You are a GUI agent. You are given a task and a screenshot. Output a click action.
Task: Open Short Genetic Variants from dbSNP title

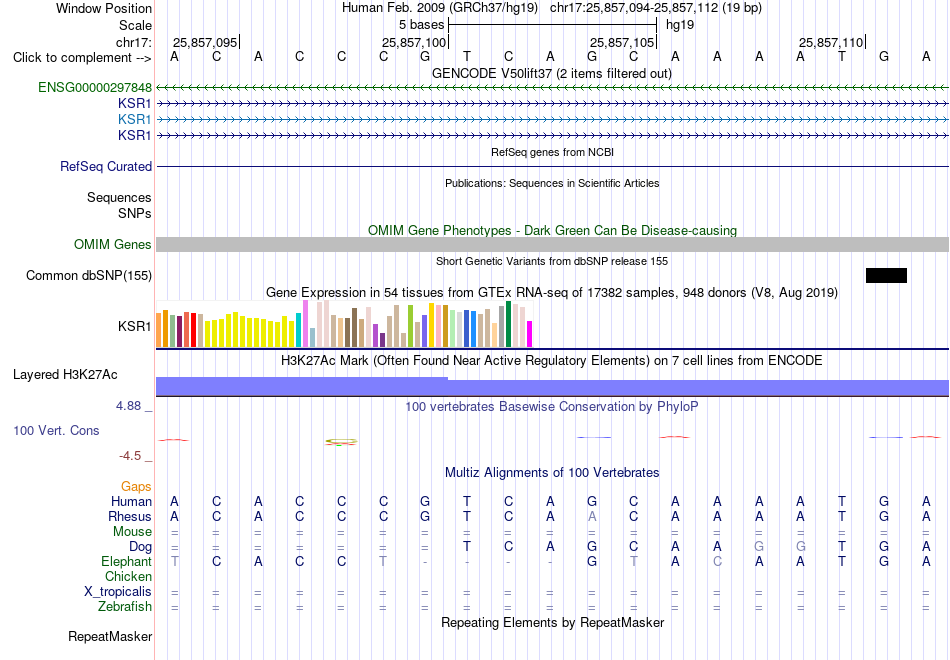552,261
